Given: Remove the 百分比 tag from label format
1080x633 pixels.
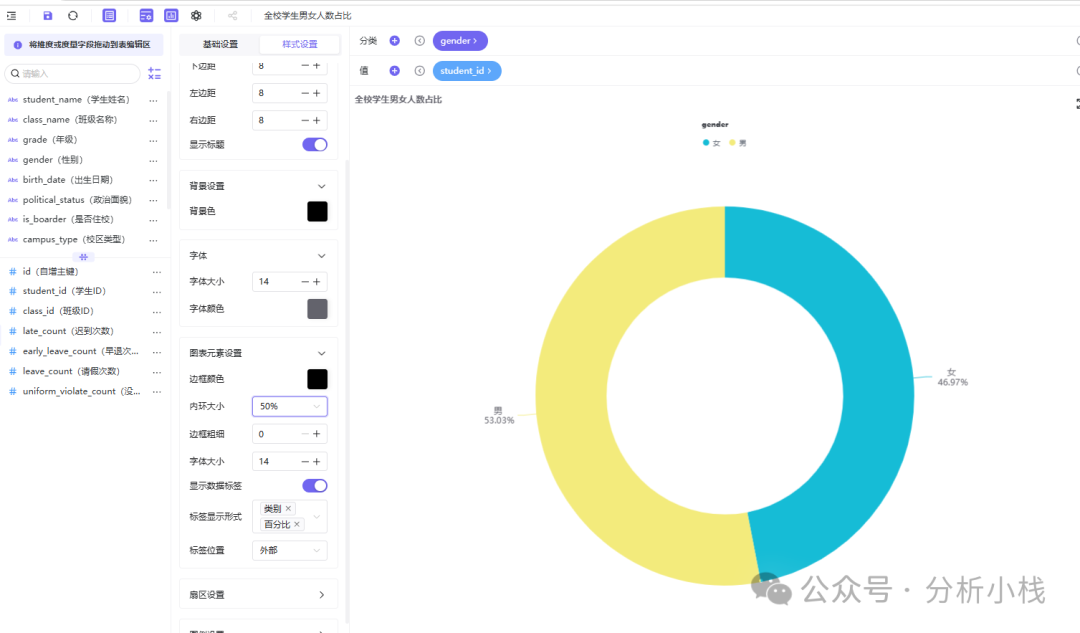Looking at the screenshot, I should click(x=297, y=524).
